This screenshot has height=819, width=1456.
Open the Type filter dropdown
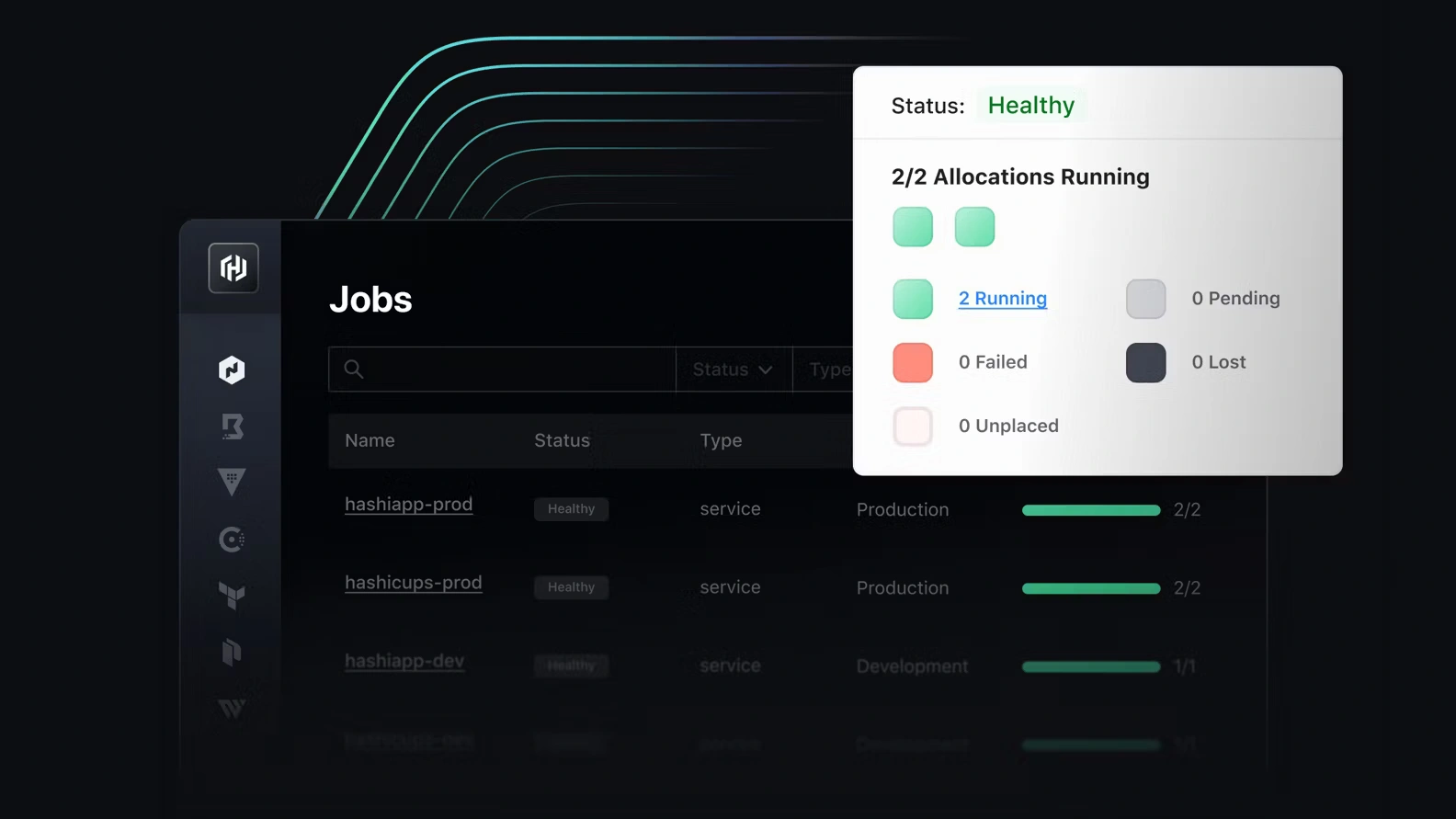[827, 370]
